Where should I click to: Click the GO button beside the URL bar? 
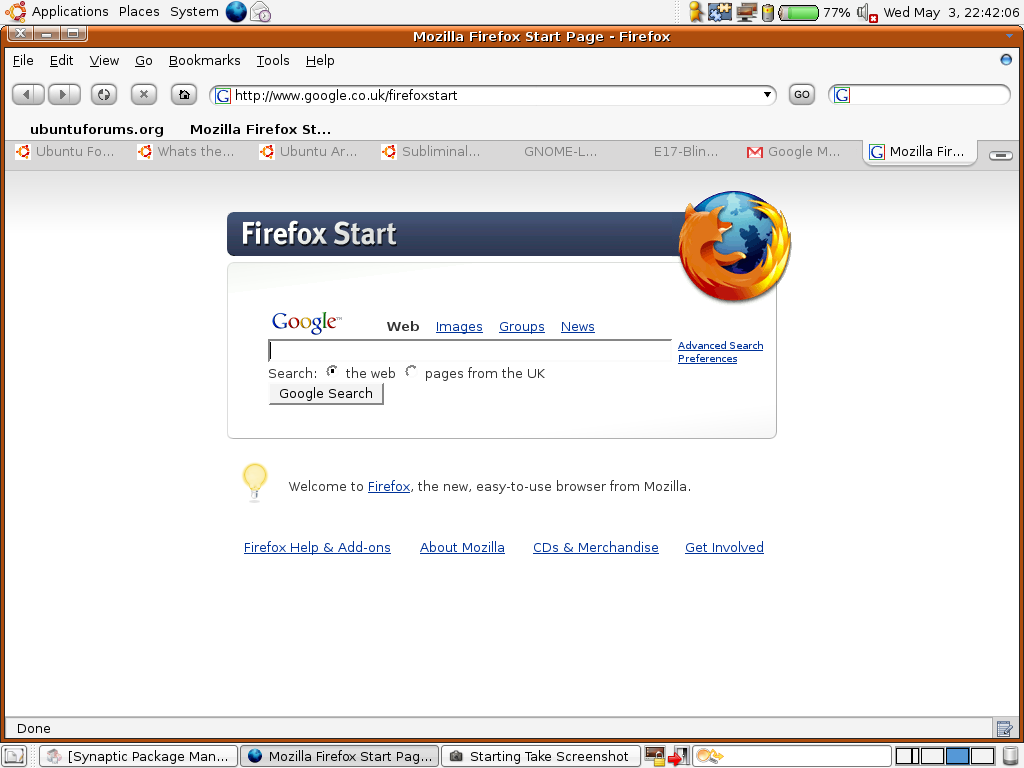(801, 95)
